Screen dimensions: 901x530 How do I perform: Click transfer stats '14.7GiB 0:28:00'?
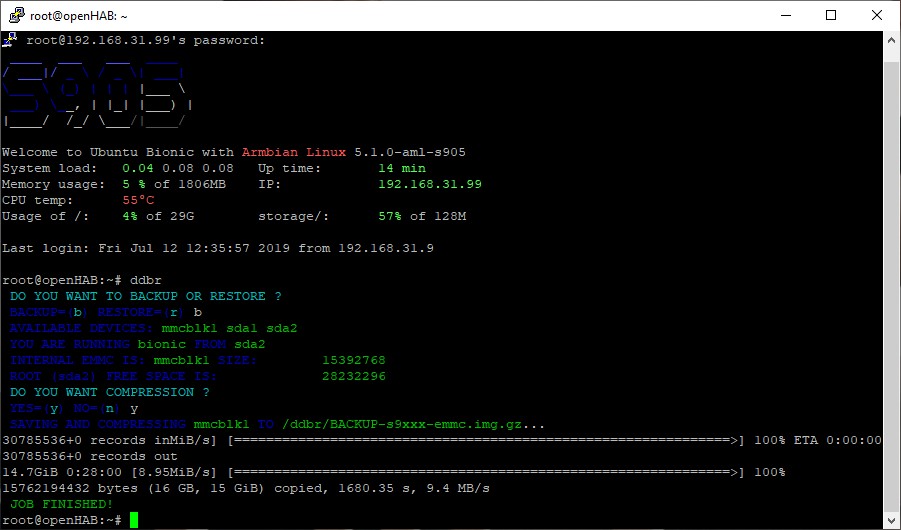[x=62, y=473]
